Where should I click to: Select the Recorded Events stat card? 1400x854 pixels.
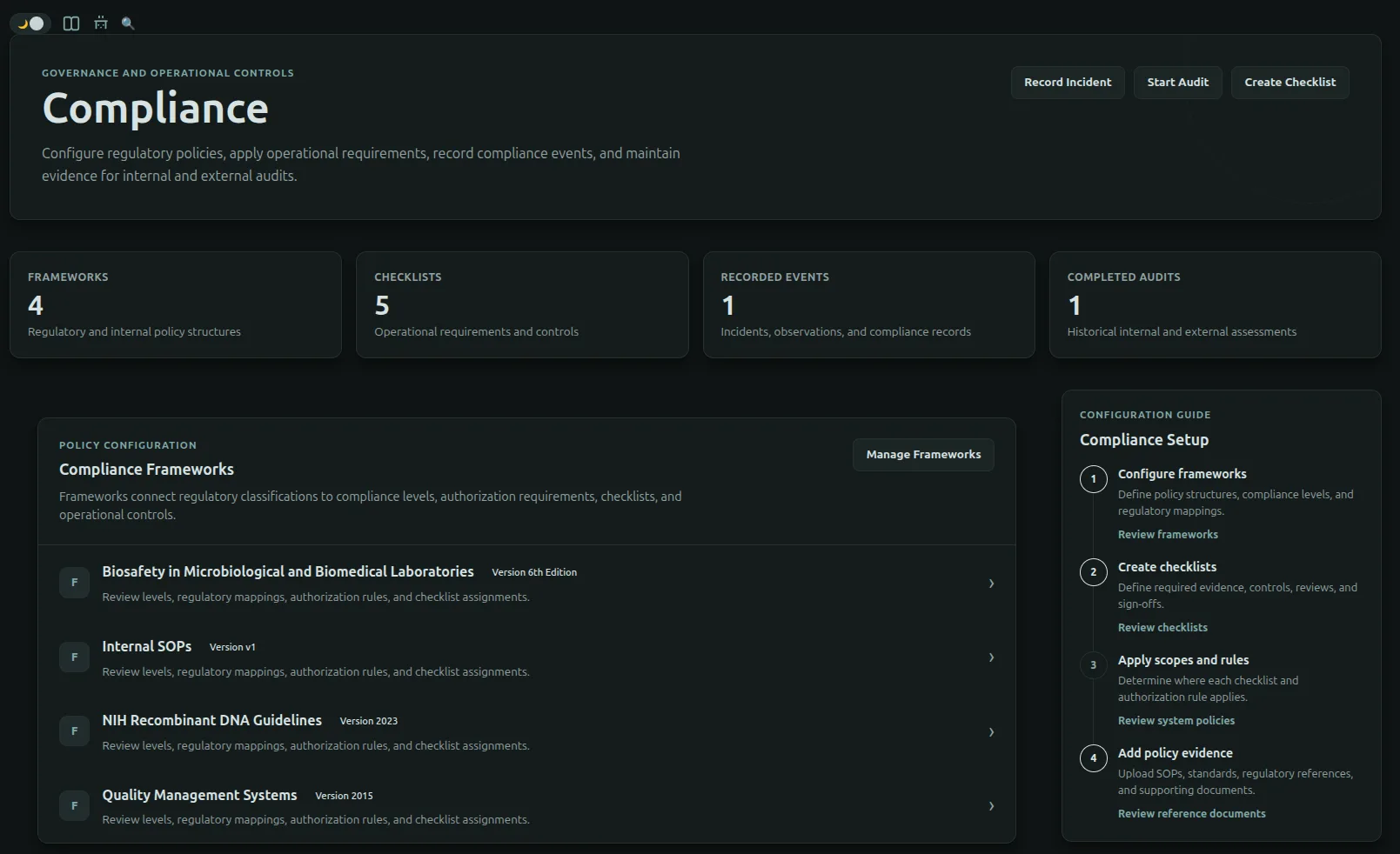coord(869,305)
